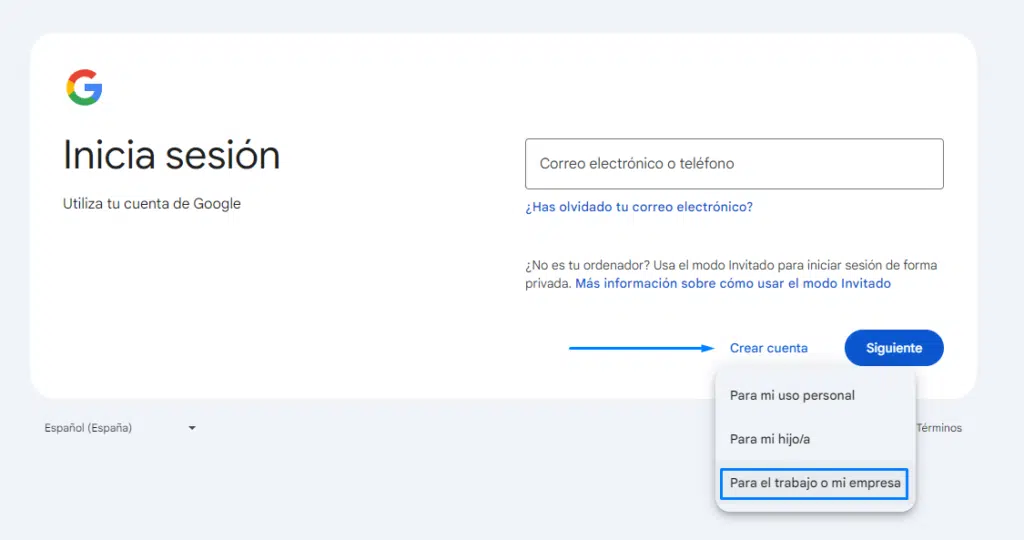Select 'Para el trabajo o mi empresa'
The image size is (1024, 540).
pyautogui.click(x=815, y=483)
